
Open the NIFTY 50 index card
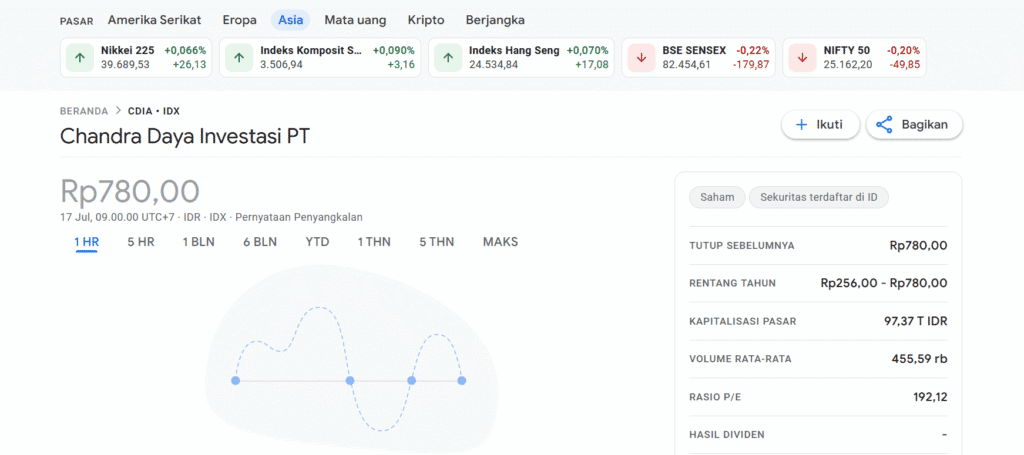854,57
